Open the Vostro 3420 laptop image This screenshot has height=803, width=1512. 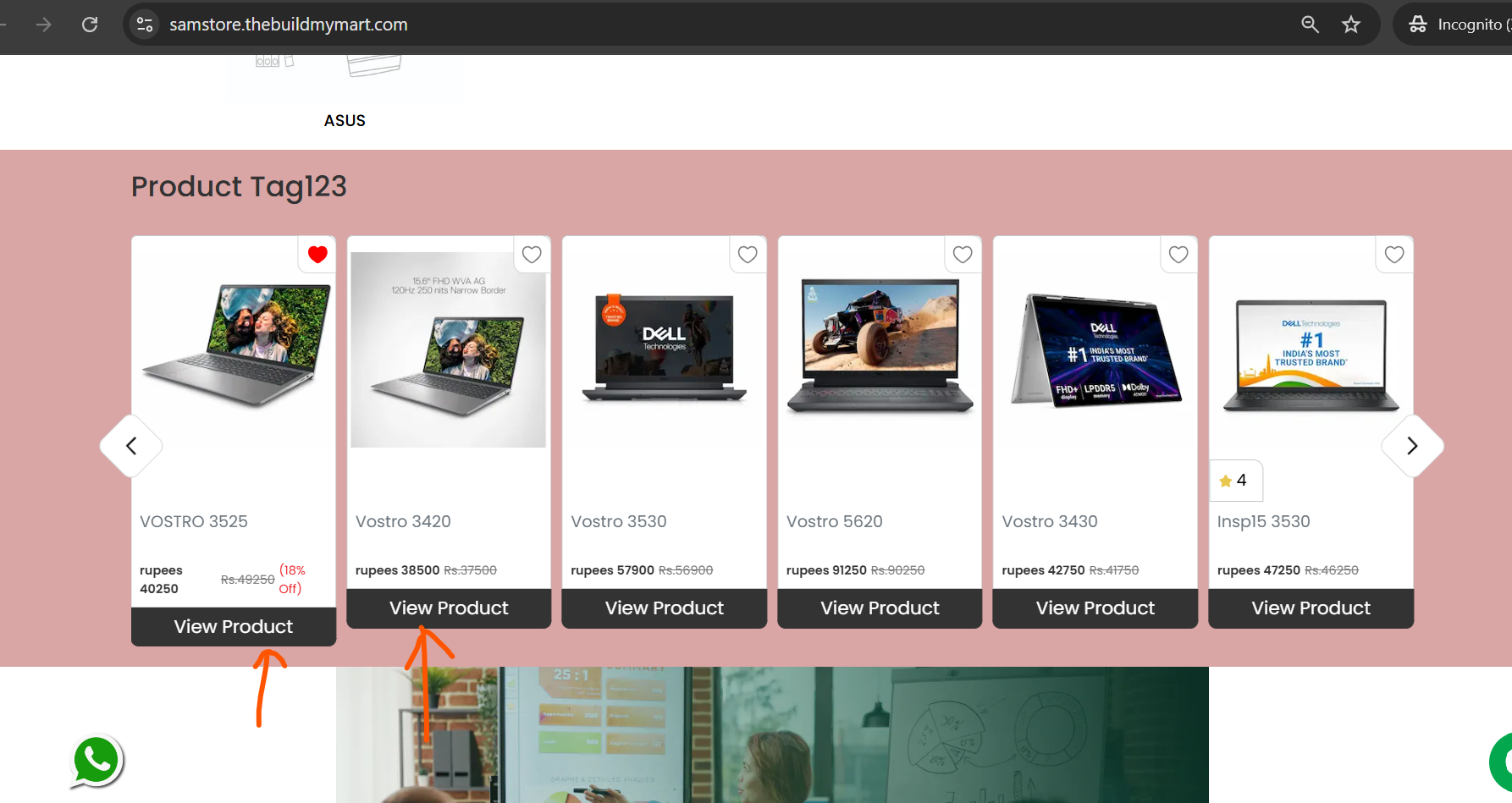tap(449, 350)
